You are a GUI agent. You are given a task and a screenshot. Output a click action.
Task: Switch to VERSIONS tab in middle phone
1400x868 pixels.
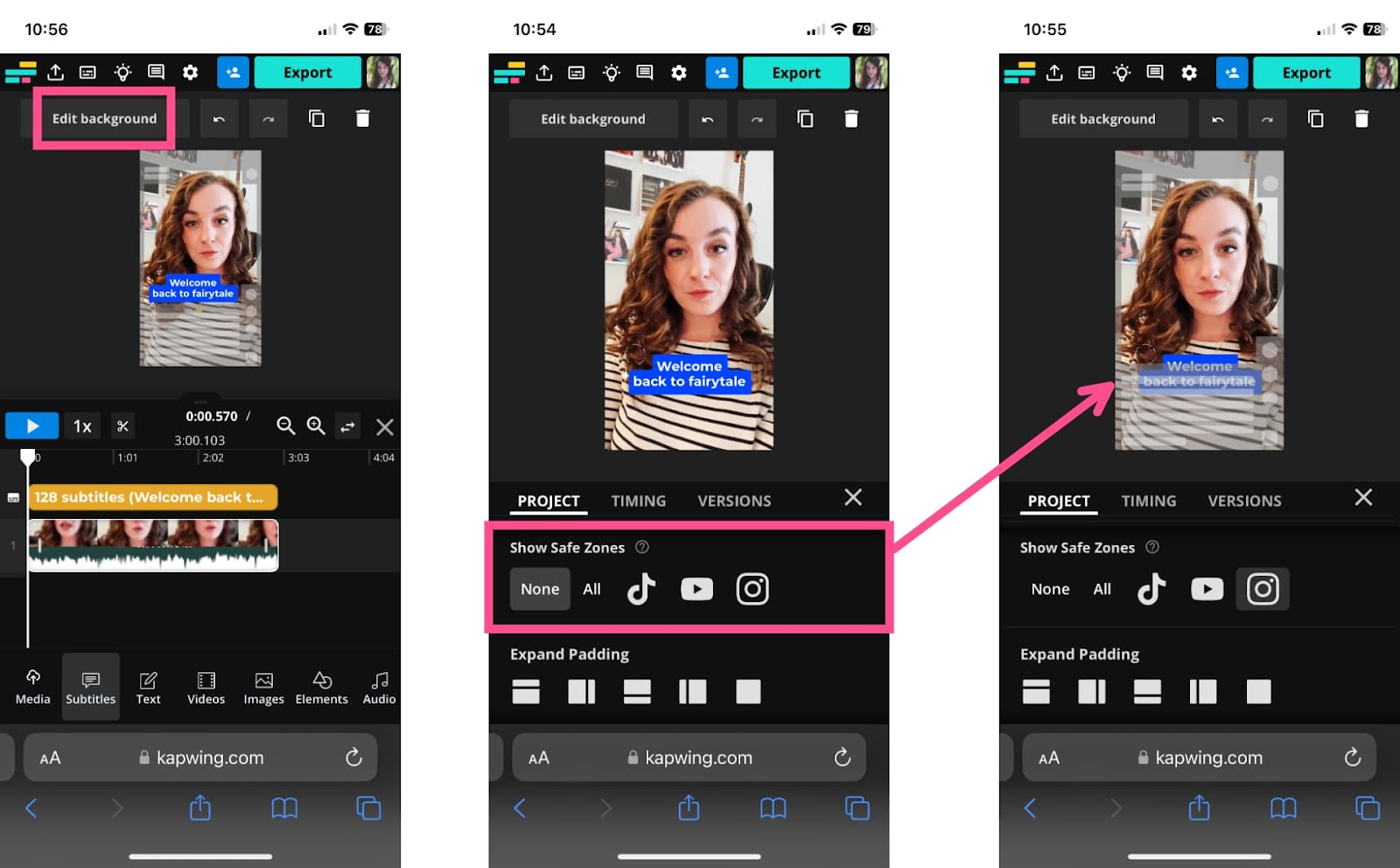(x=734, y=500)
